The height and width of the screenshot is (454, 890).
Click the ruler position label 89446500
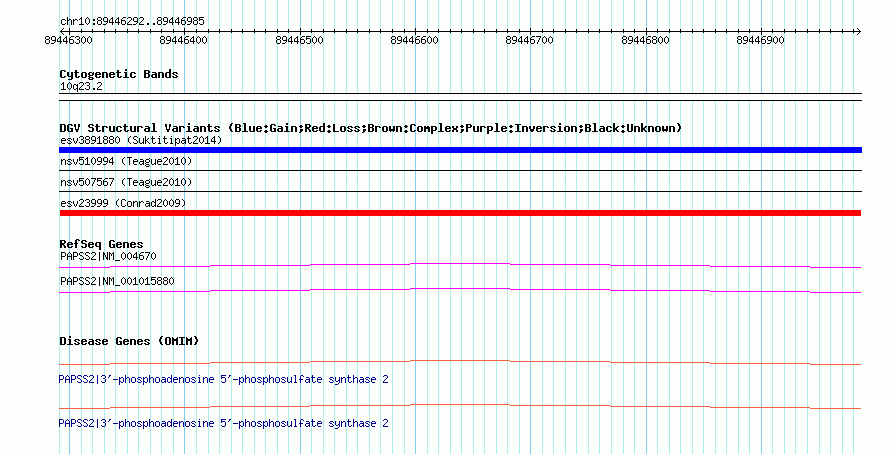(299, 40)
